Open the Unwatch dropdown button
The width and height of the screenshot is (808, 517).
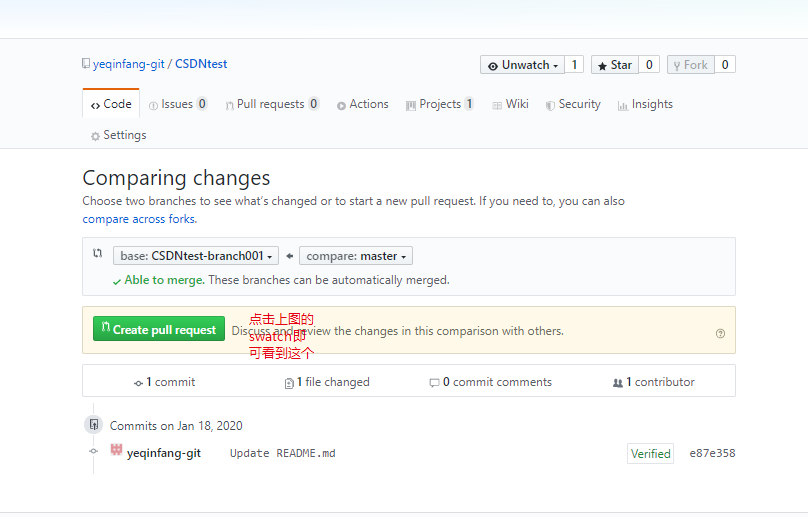click(x=523, y=65)
